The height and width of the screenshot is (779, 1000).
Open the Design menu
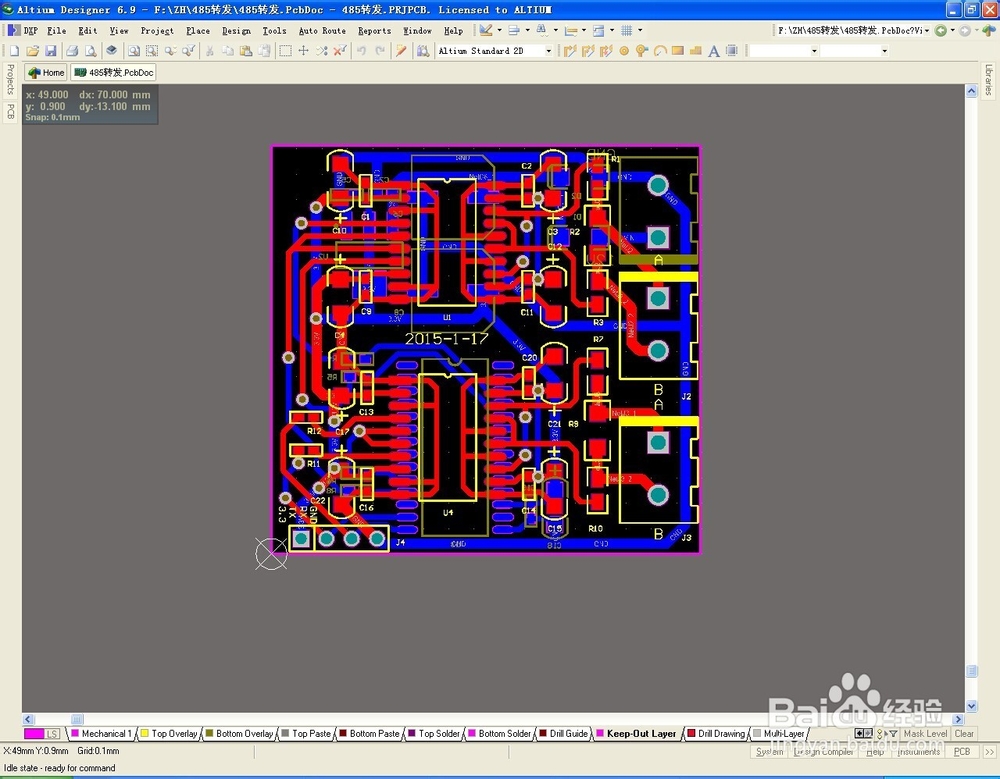[236, 31]
